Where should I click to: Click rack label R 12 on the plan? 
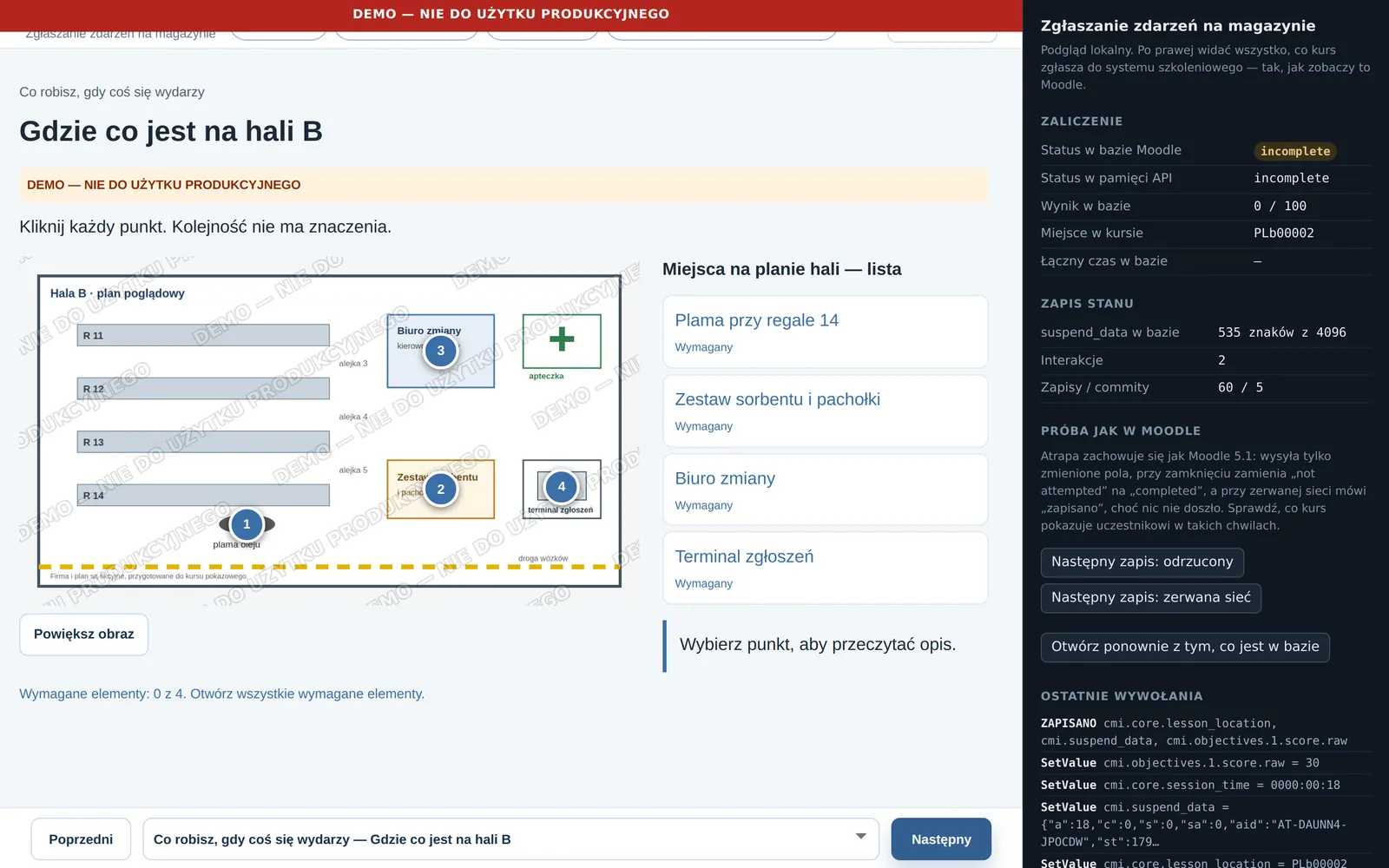[93, 389]
